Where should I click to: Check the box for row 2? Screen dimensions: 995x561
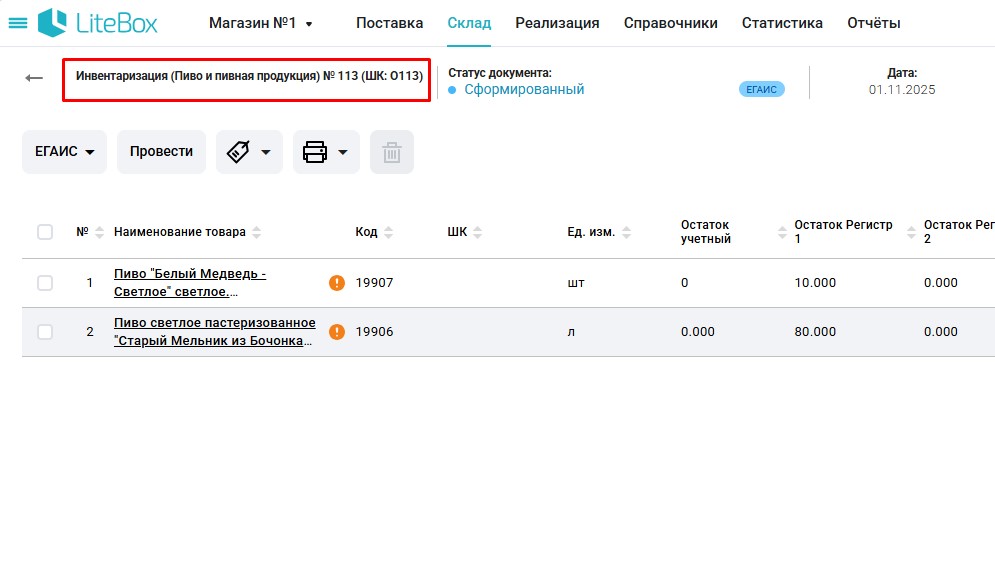(x=45, y=332)
